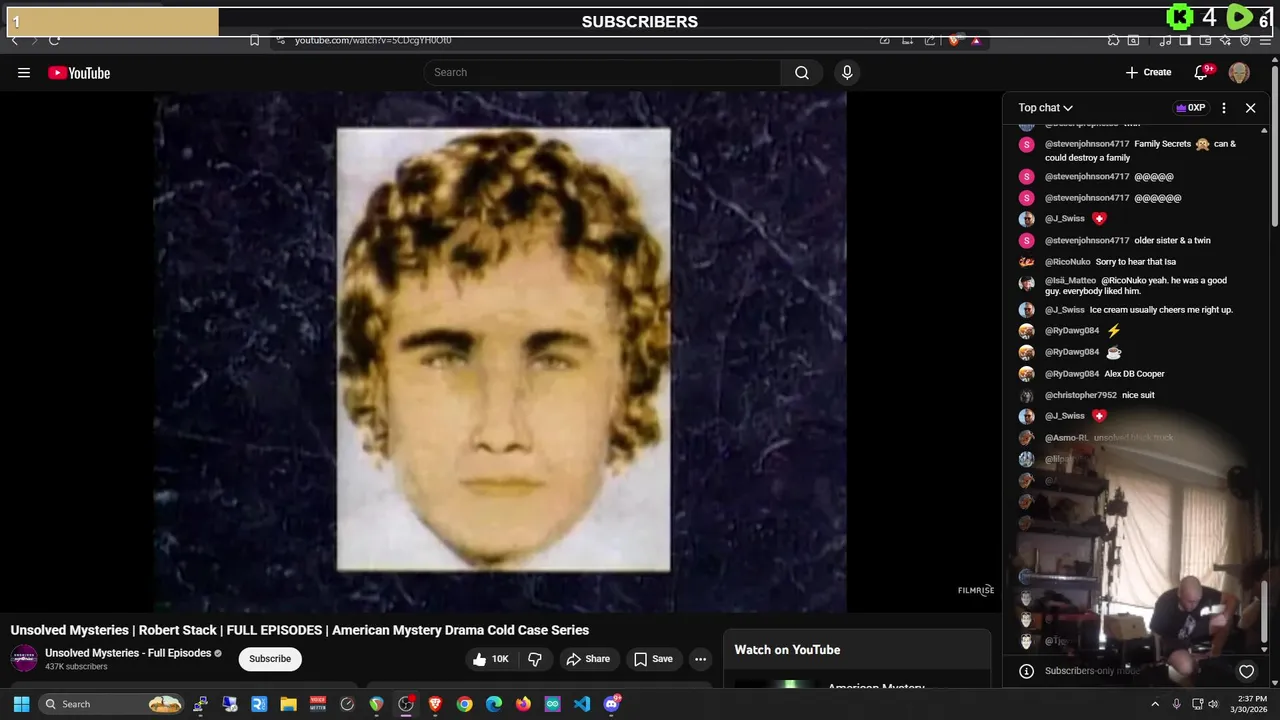Click chat message "nice suit"
Viewport: 1280px width, 720px height.
point(1138,395)
